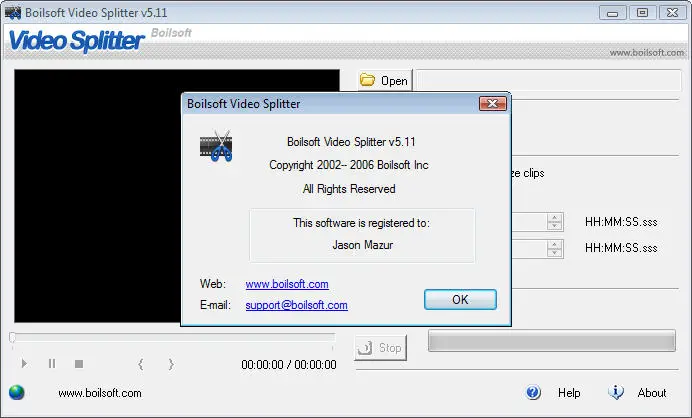Click the About info icon
Viewport: 692px width, 418px height.
(x=616, y=392)
